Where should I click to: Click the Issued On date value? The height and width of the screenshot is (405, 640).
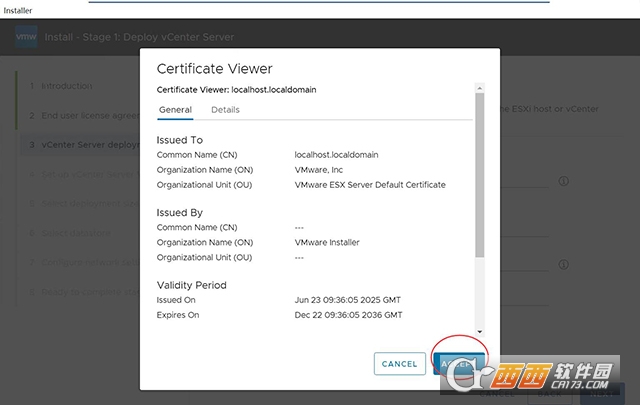pyautogui.click(x=348, y=300)
